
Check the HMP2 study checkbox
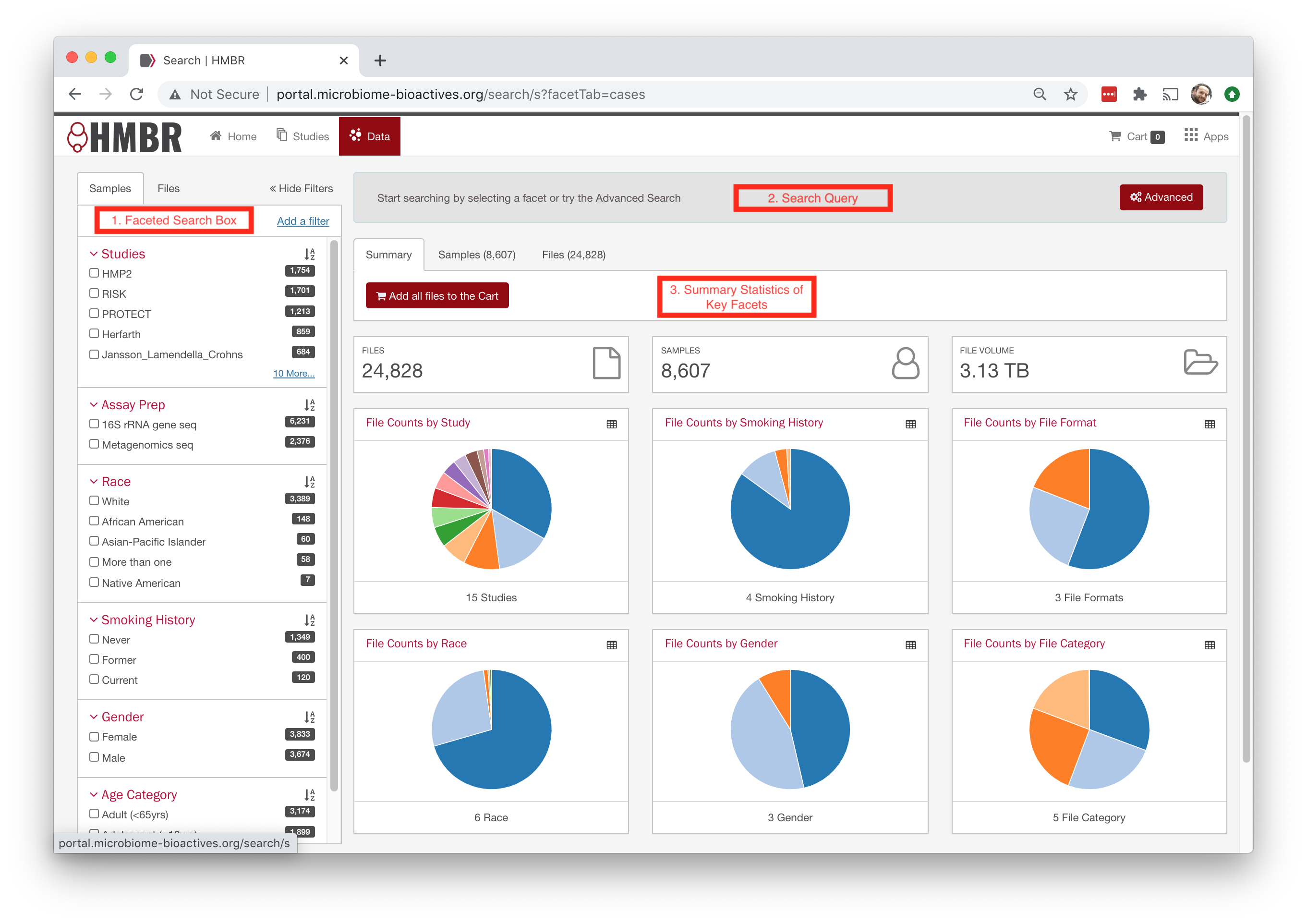pos(94,273)
